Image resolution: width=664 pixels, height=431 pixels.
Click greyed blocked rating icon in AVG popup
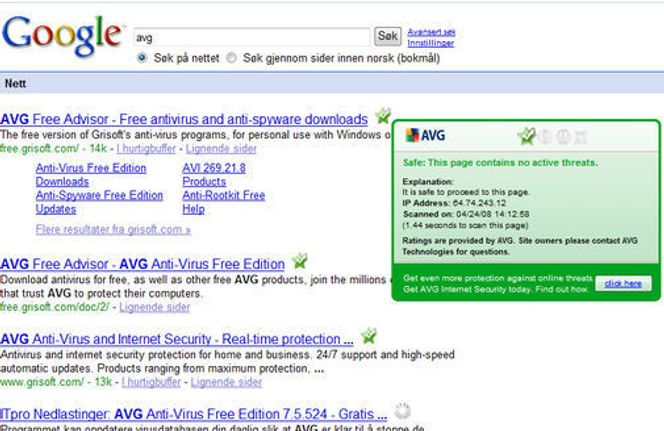click(581, 137)
